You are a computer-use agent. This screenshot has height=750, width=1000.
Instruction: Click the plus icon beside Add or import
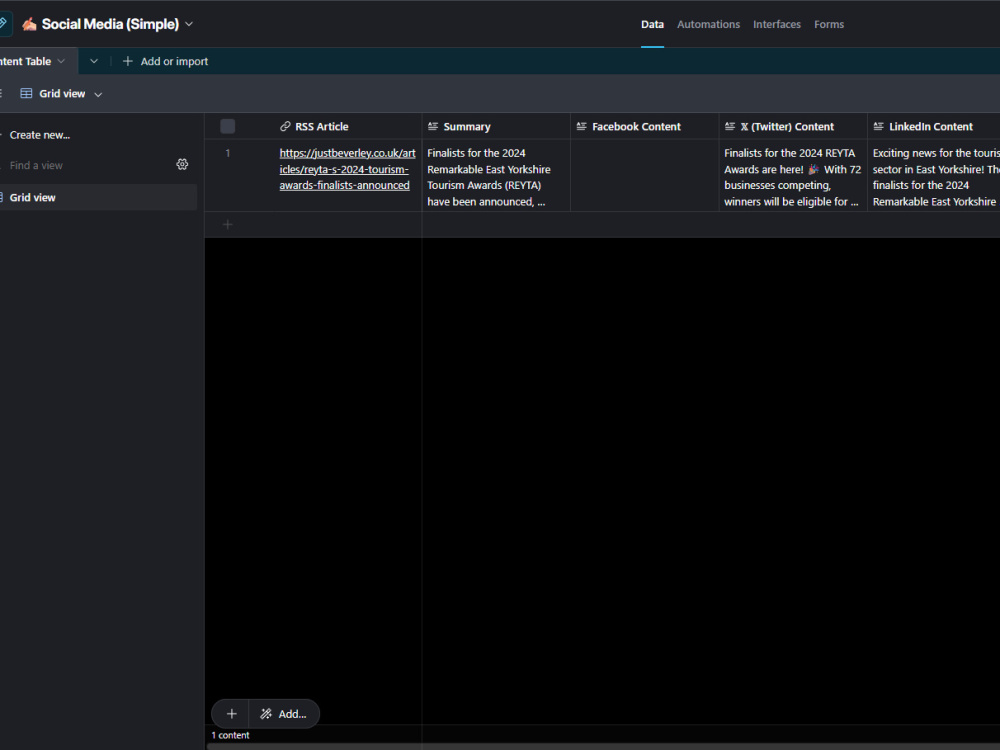tap(128, 61)
